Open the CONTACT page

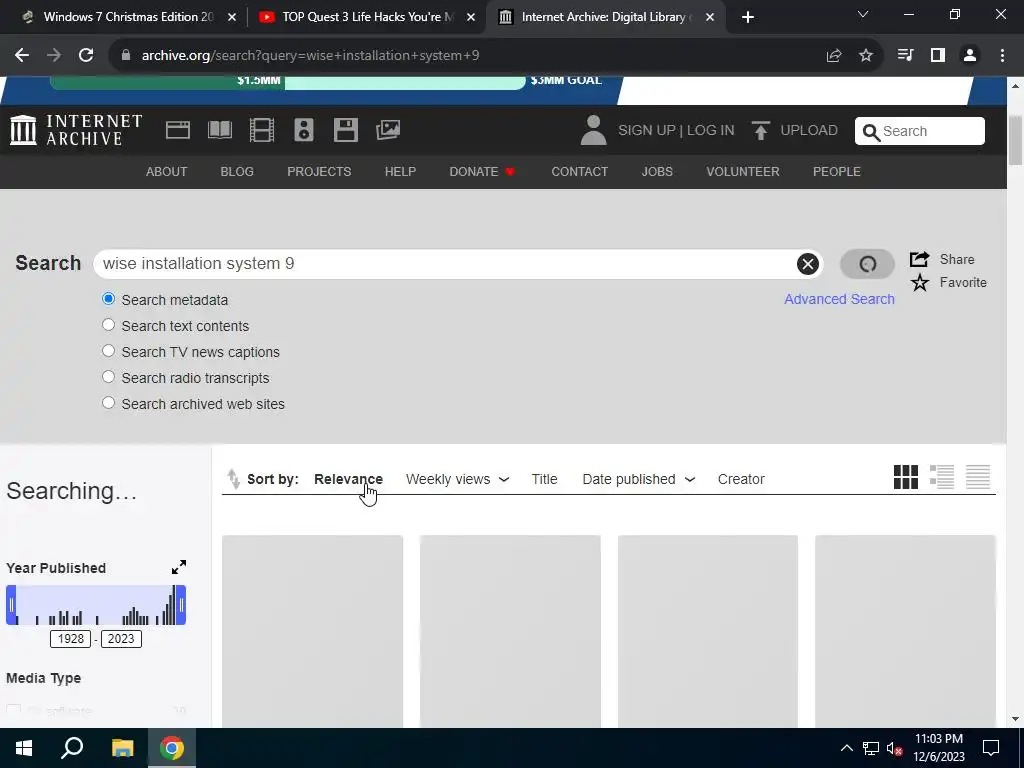[579, 172]
